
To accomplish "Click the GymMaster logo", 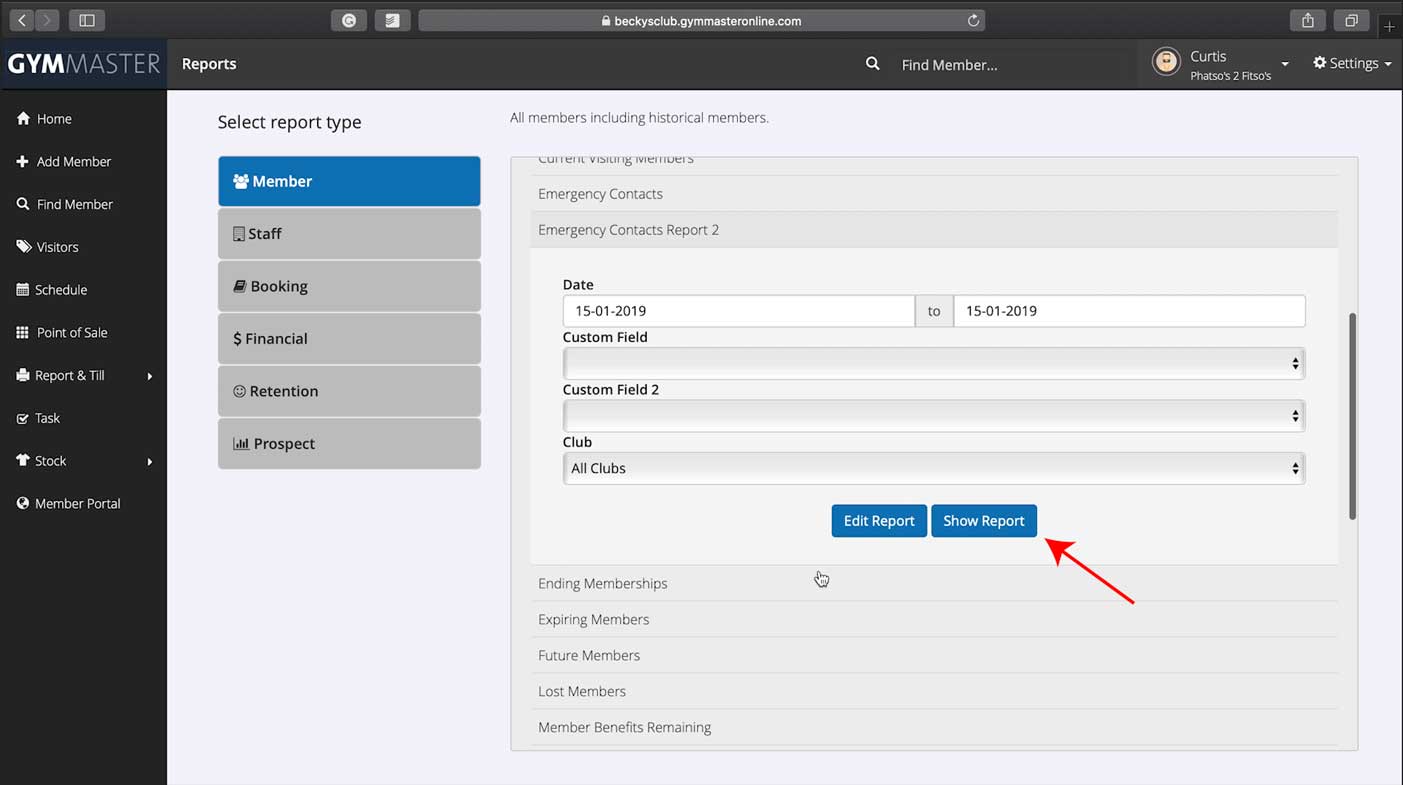I will coord(83,64).
